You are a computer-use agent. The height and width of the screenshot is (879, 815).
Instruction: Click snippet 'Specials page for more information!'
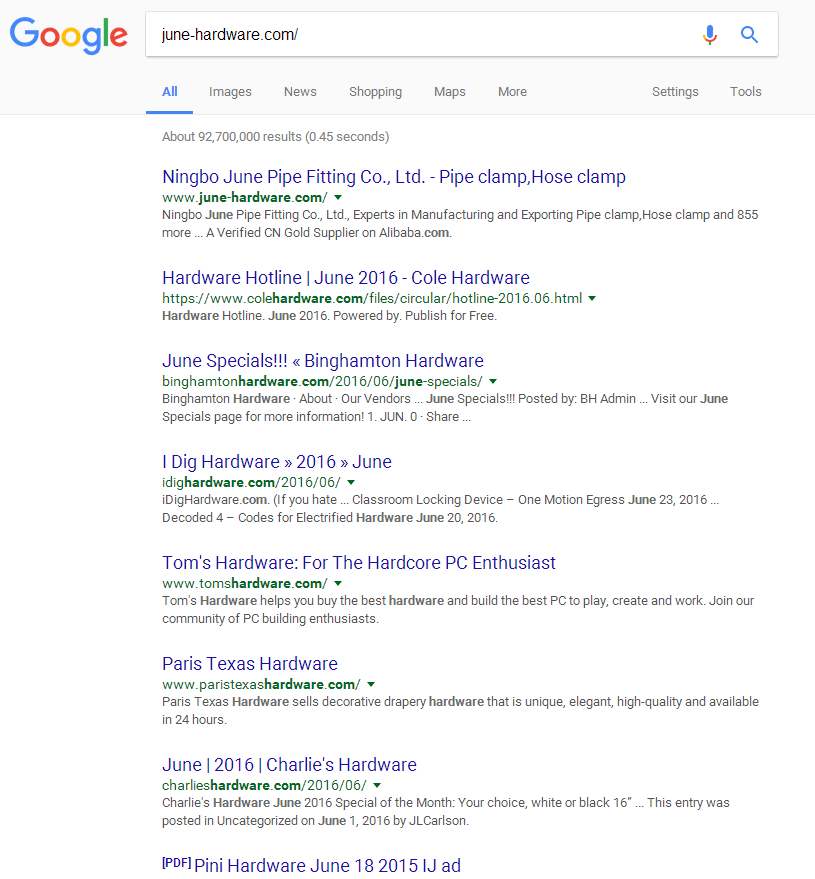click(x=263, y=417)
